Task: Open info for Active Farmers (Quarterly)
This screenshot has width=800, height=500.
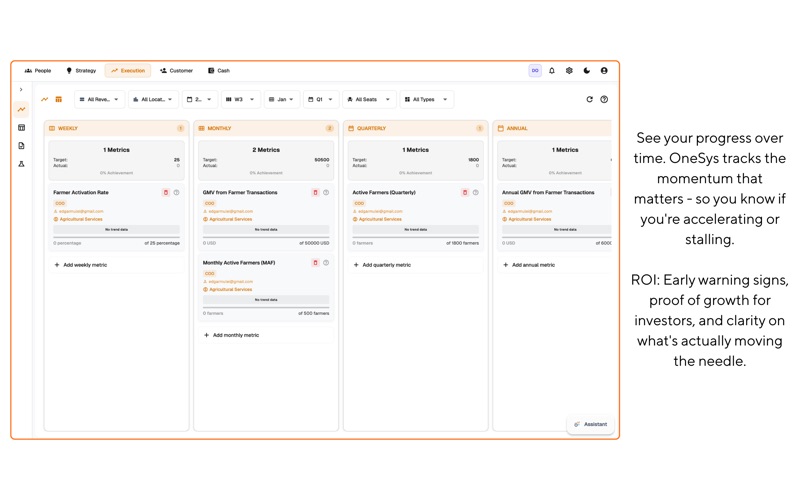Action: pos(476,192)
